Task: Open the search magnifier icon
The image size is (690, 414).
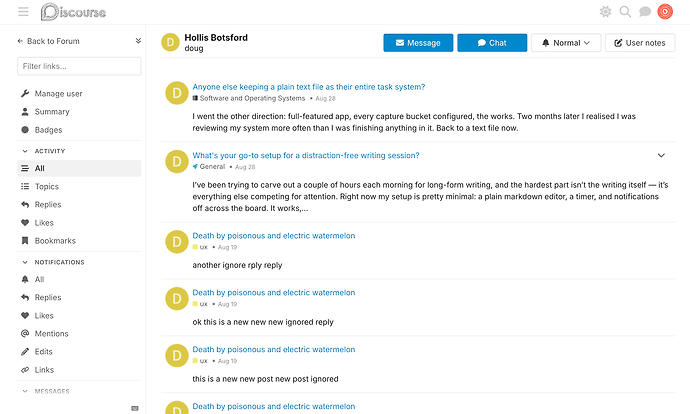Action: pyautogui.click(x=625, y=12)
